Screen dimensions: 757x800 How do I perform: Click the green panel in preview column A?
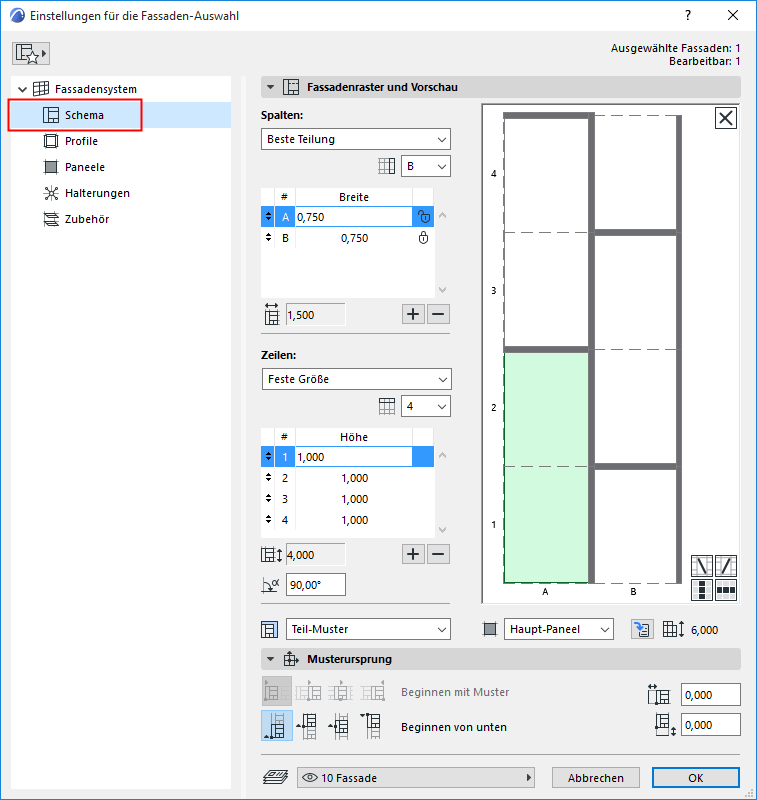click(x=546, y=468)
